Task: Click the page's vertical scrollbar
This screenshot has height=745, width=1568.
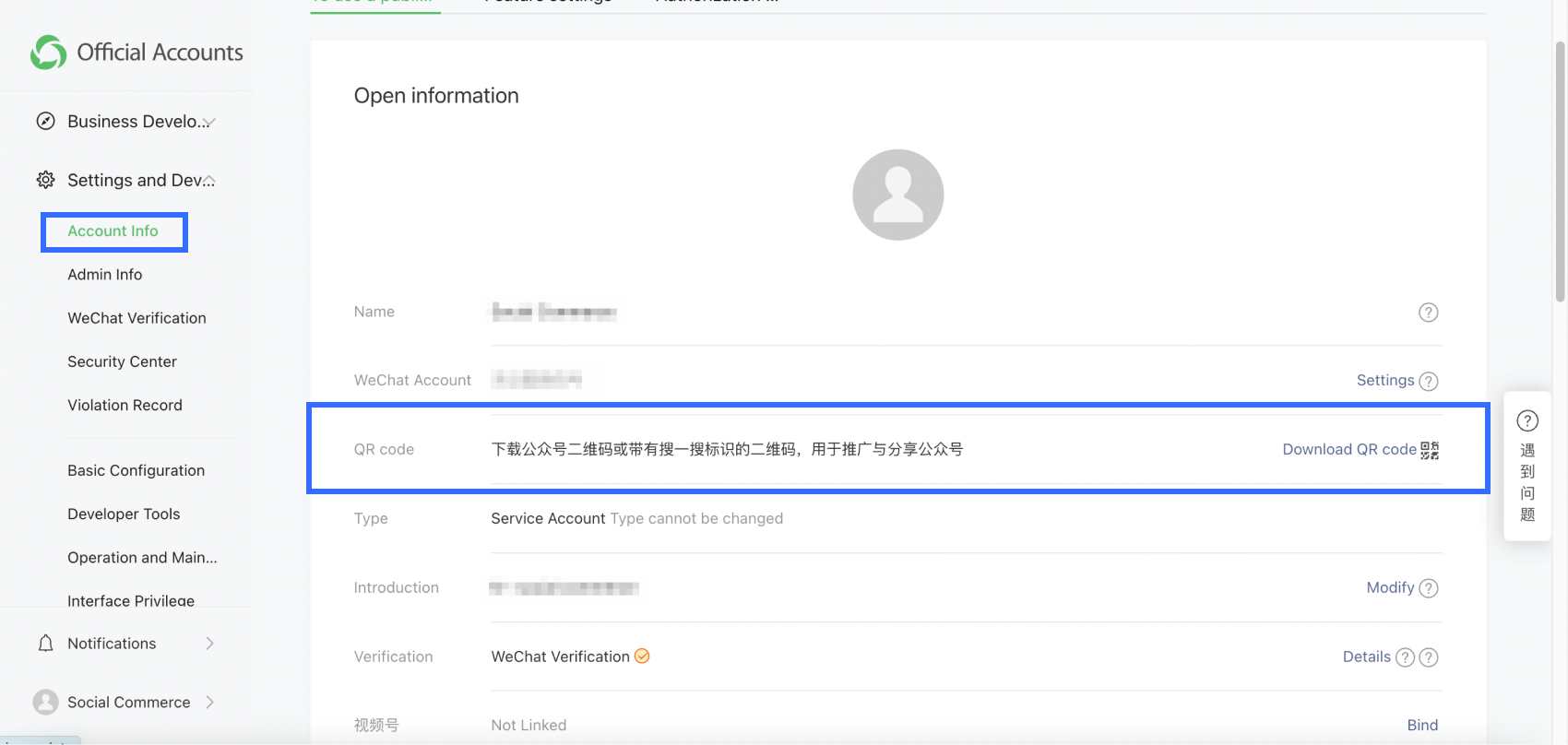Action: [1560, 171]
